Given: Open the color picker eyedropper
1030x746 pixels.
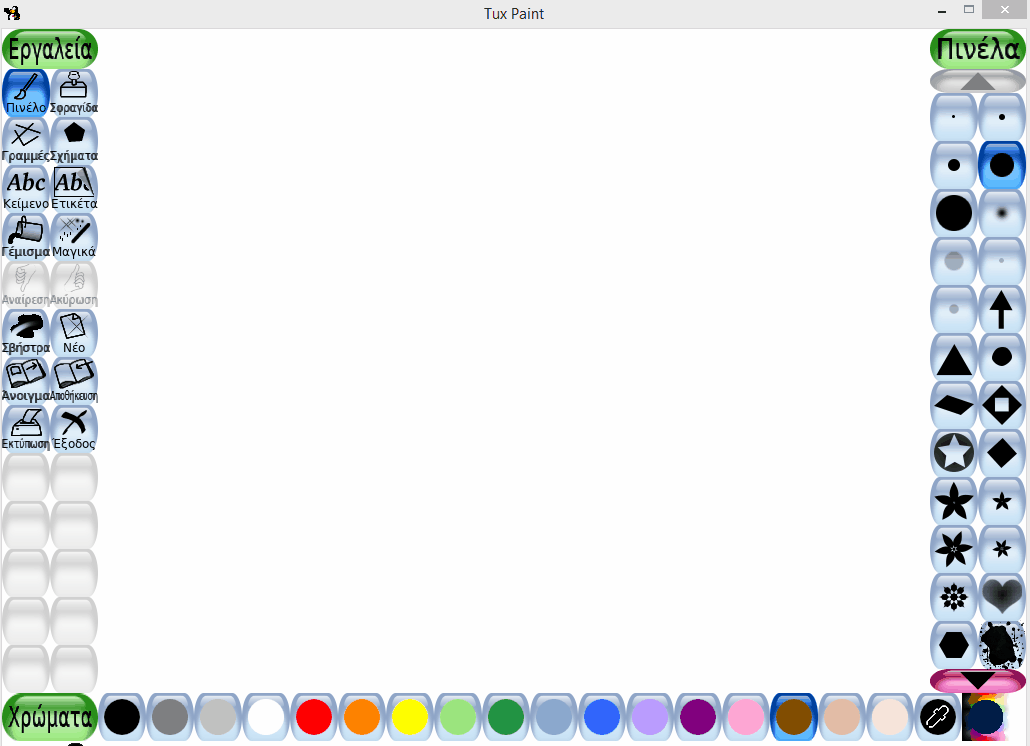Looking at the screenshot, I should pos(938,717).
